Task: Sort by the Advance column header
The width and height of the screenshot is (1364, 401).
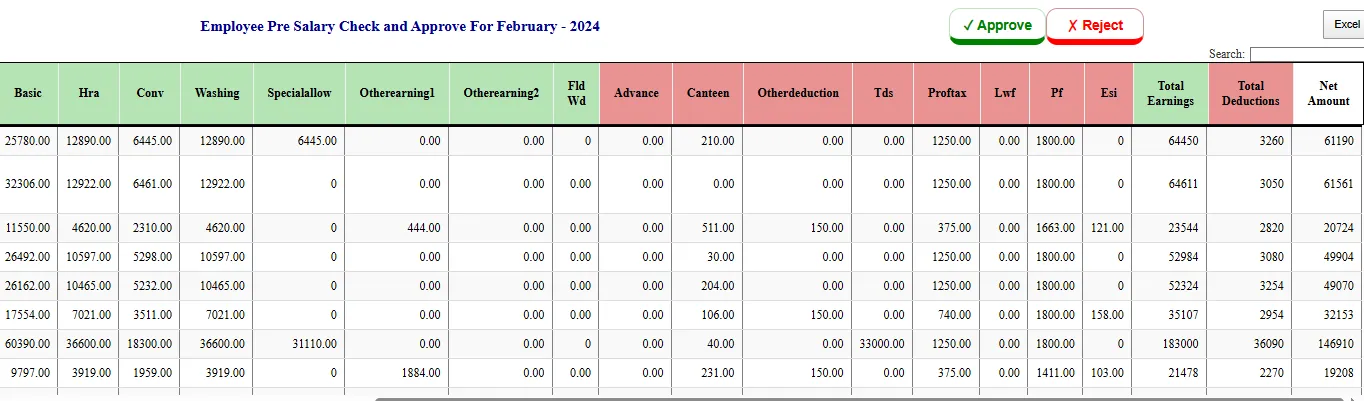Action: [x=637, y=93]
